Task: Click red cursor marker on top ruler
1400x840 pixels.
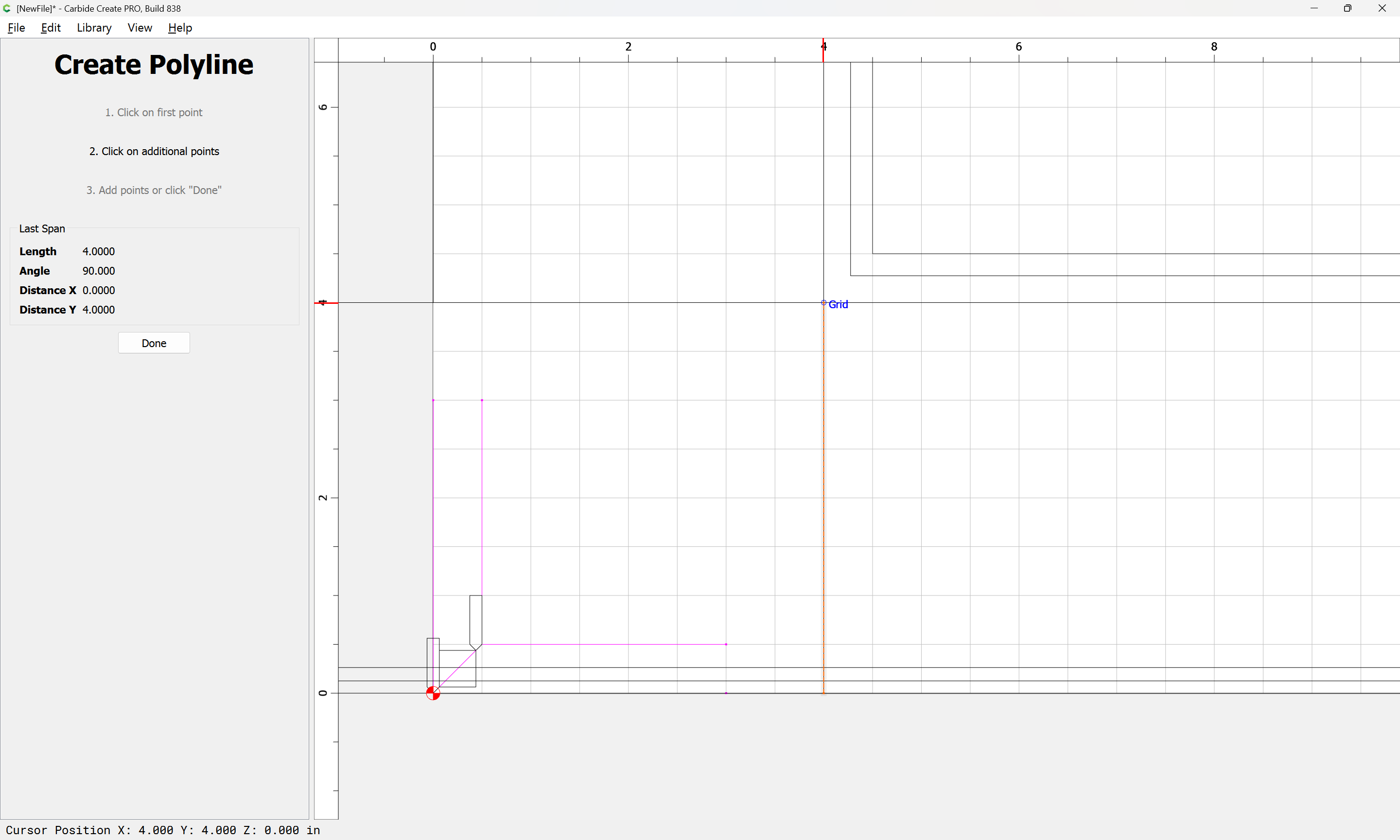Action: click(x=823, y=50)
